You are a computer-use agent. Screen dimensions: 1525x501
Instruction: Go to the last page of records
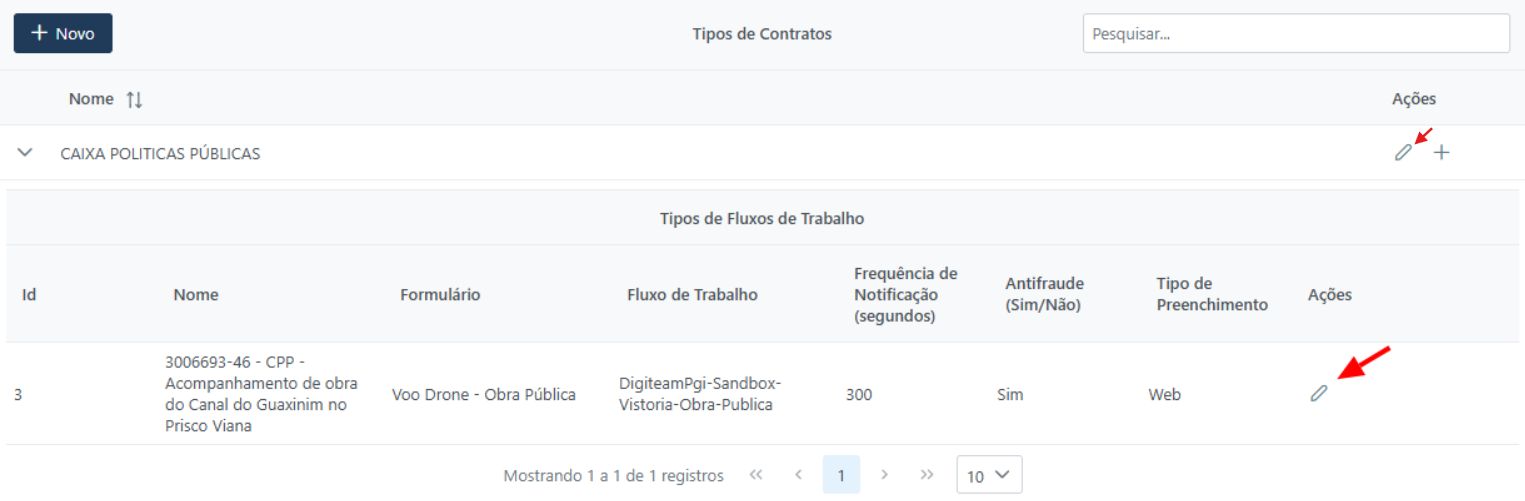(927, 475)
